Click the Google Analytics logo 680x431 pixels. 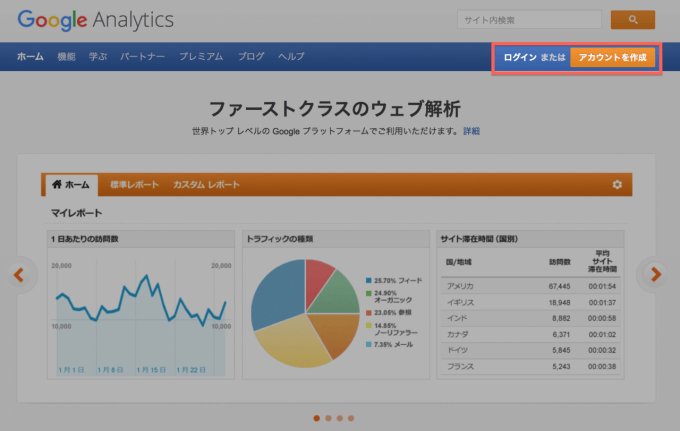(95, 20)
